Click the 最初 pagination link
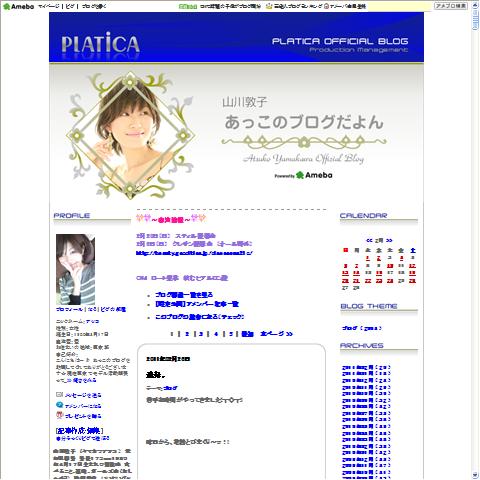The image size is (480, 480). point(247,334)
